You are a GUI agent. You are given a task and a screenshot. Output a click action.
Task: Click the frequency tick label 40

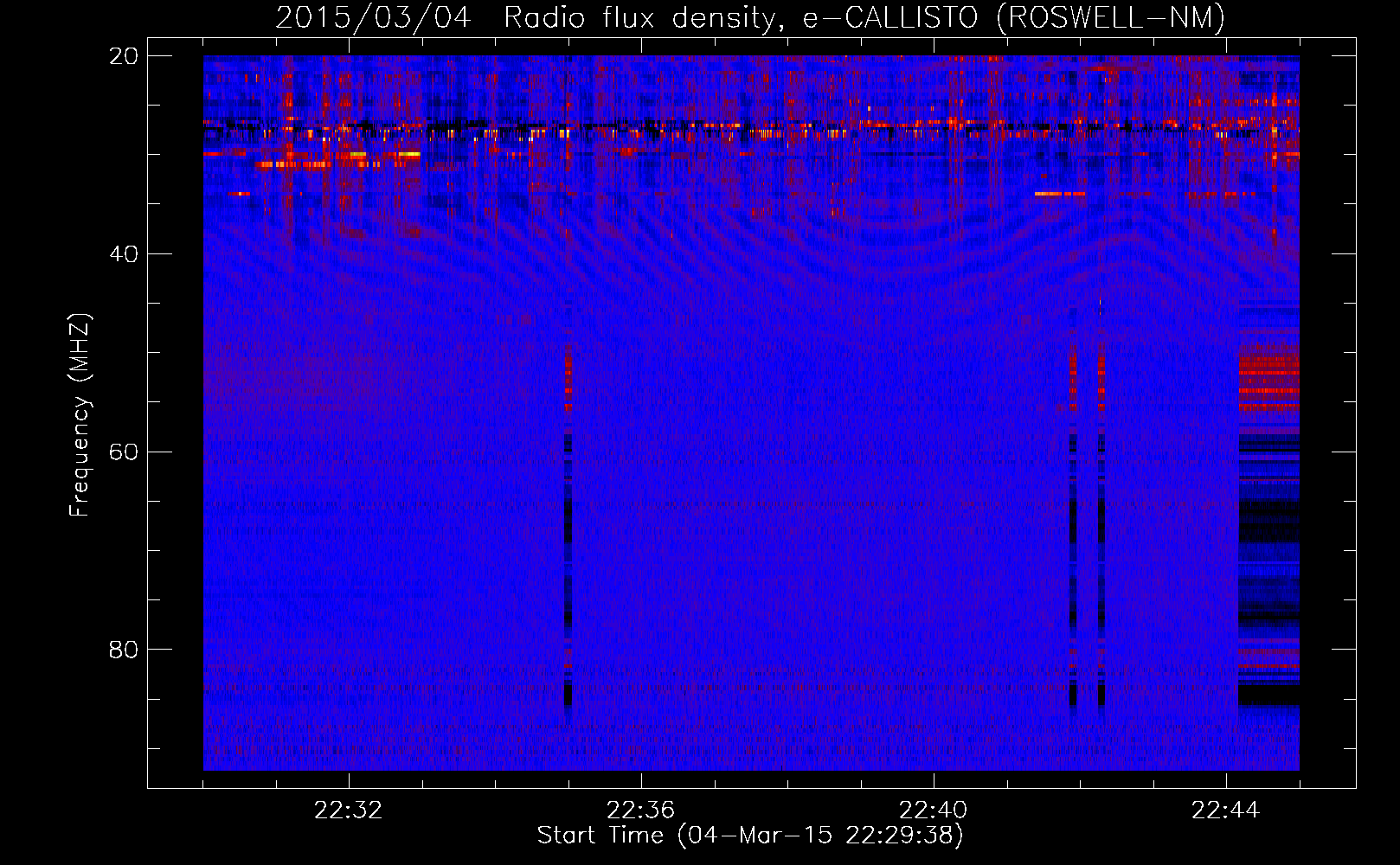(124, 254)
